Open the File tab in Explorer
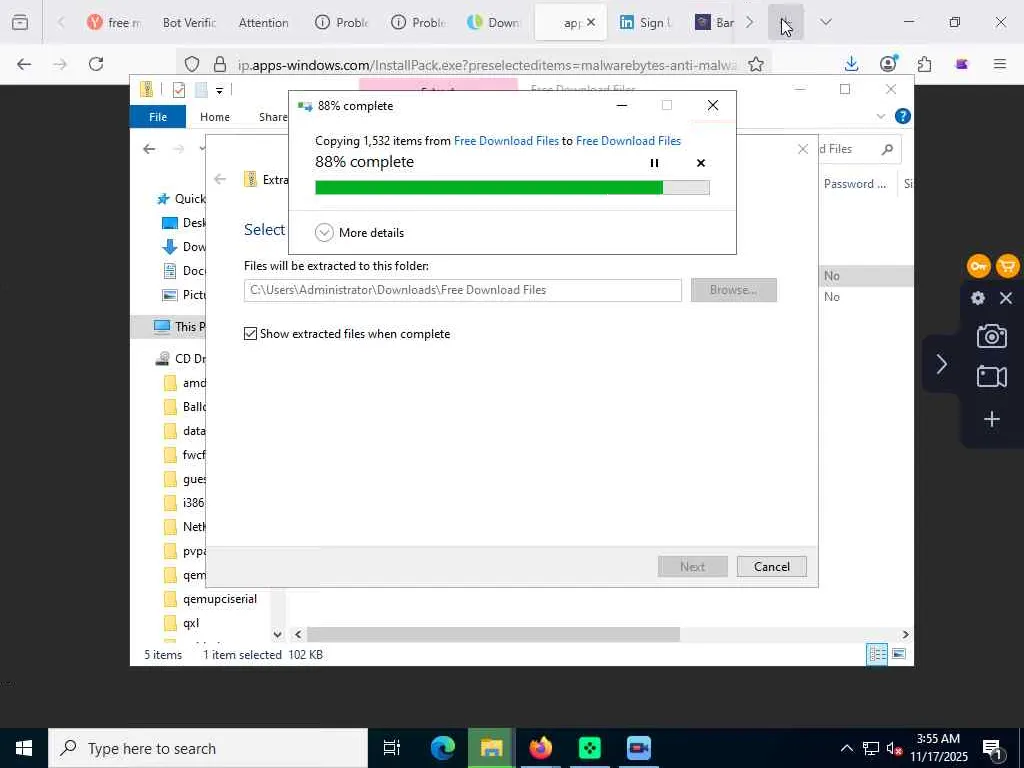Screen dimensions: 1024x768 [x=158, y=117]
